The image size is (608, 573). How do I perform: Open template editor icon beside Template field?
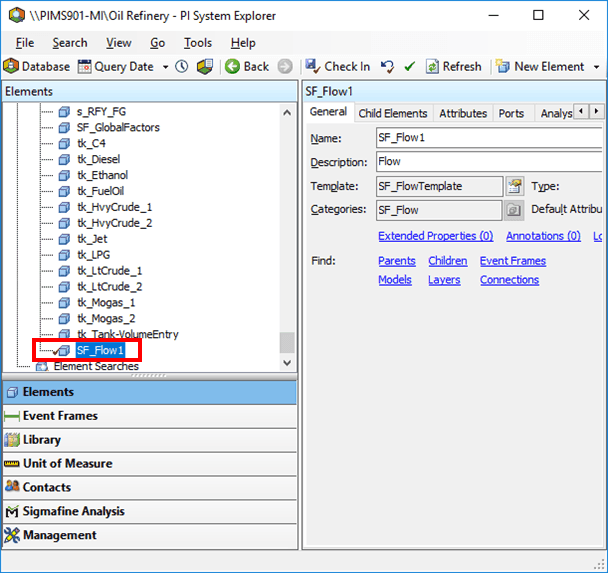(515, 186)
